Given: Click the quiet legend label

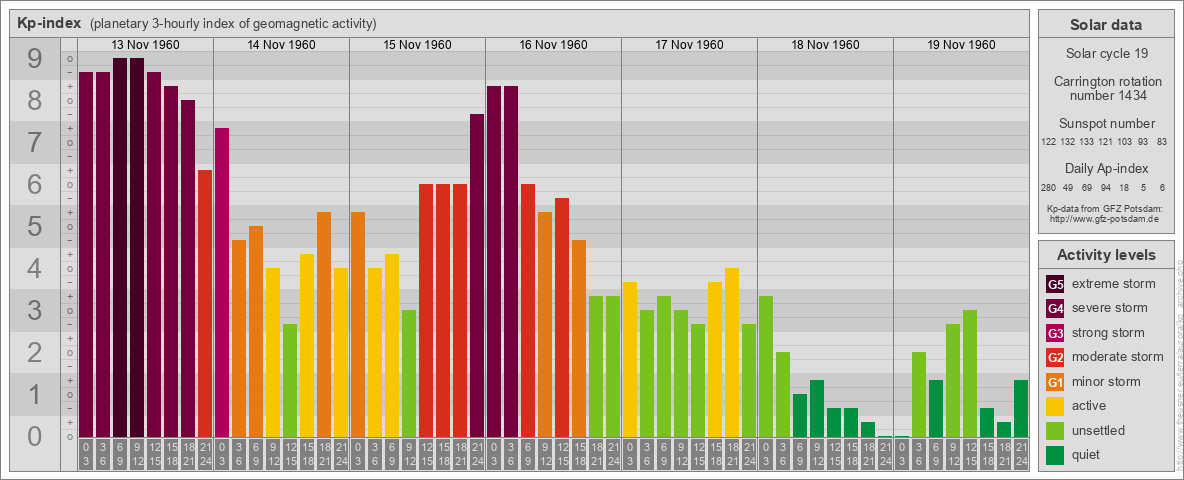Looking at the screenshot, I should tap(1087, 455).
